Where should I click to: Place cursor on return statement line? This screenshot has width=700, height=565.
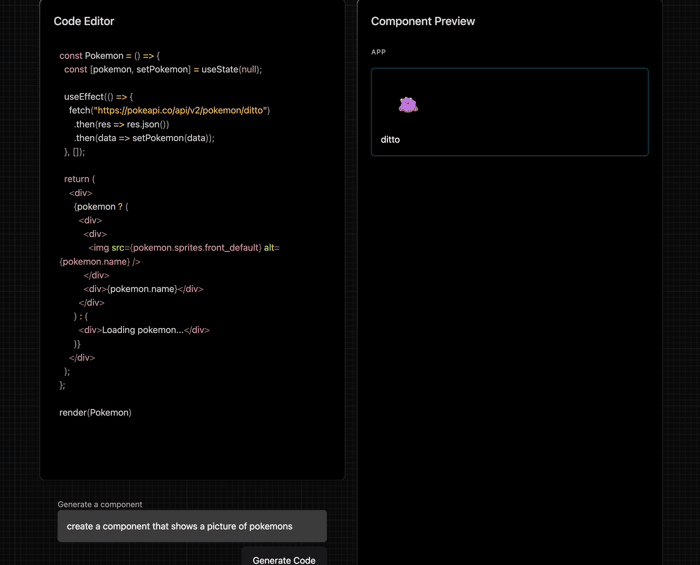coord(79,179)
